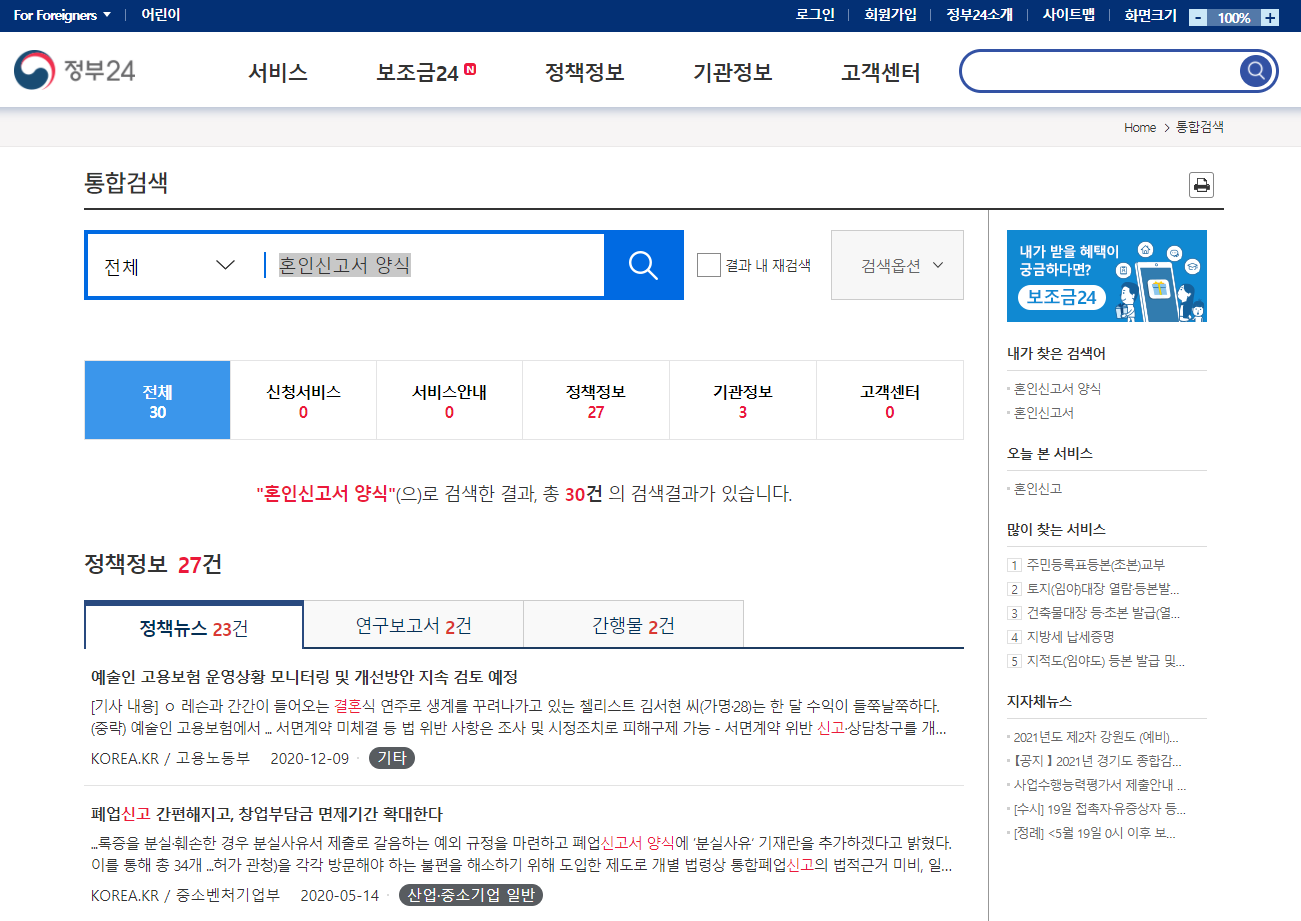
Task: Select the 서비스안내 results tab
Action: 449,400
